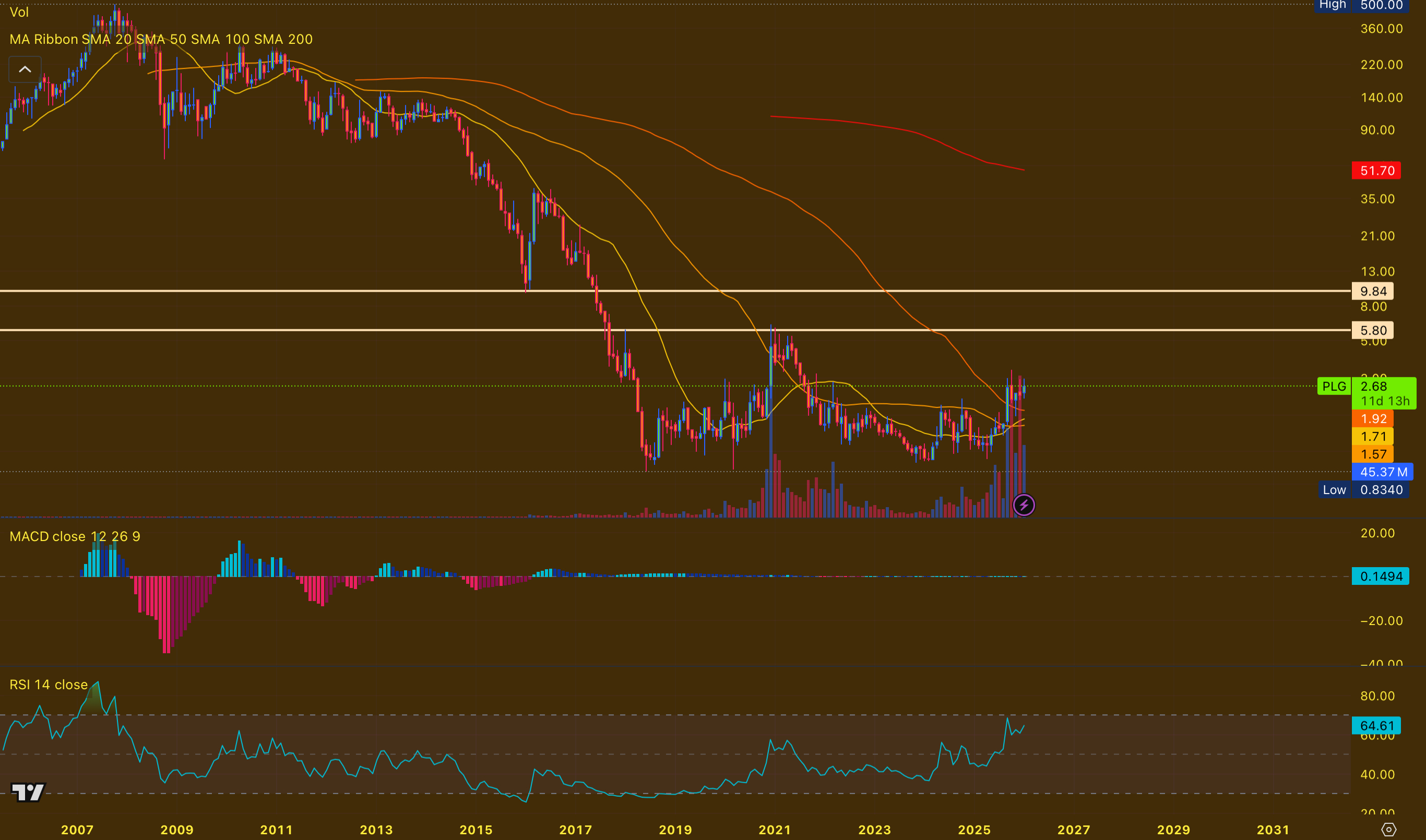Select the 5.80 horizontal line label
Viewport: 1426px width, 840px height.
pyautogui.click(x=1373, y=330)
